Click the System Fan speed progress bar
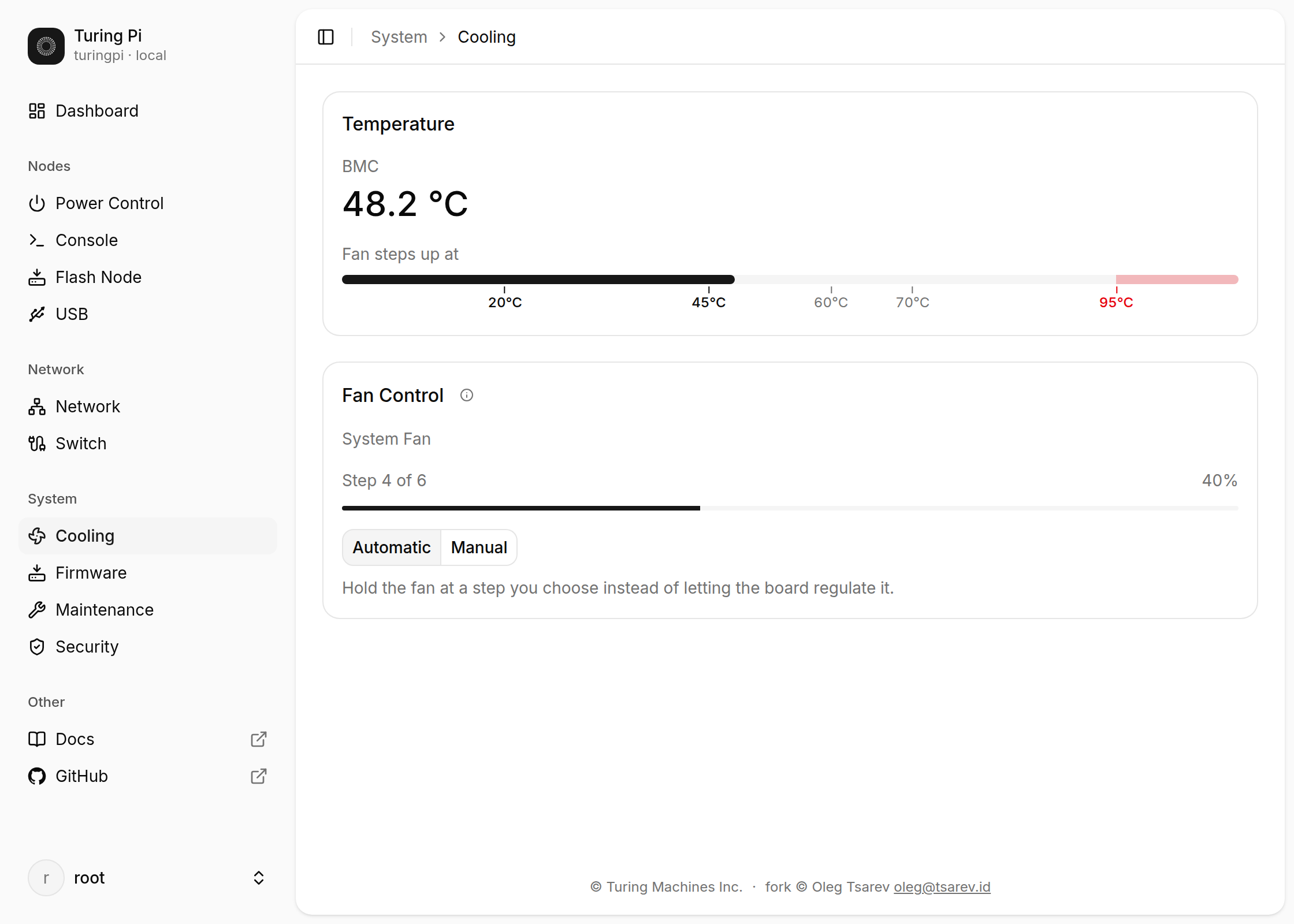The image size is (1294, 924). coord(790,508)
